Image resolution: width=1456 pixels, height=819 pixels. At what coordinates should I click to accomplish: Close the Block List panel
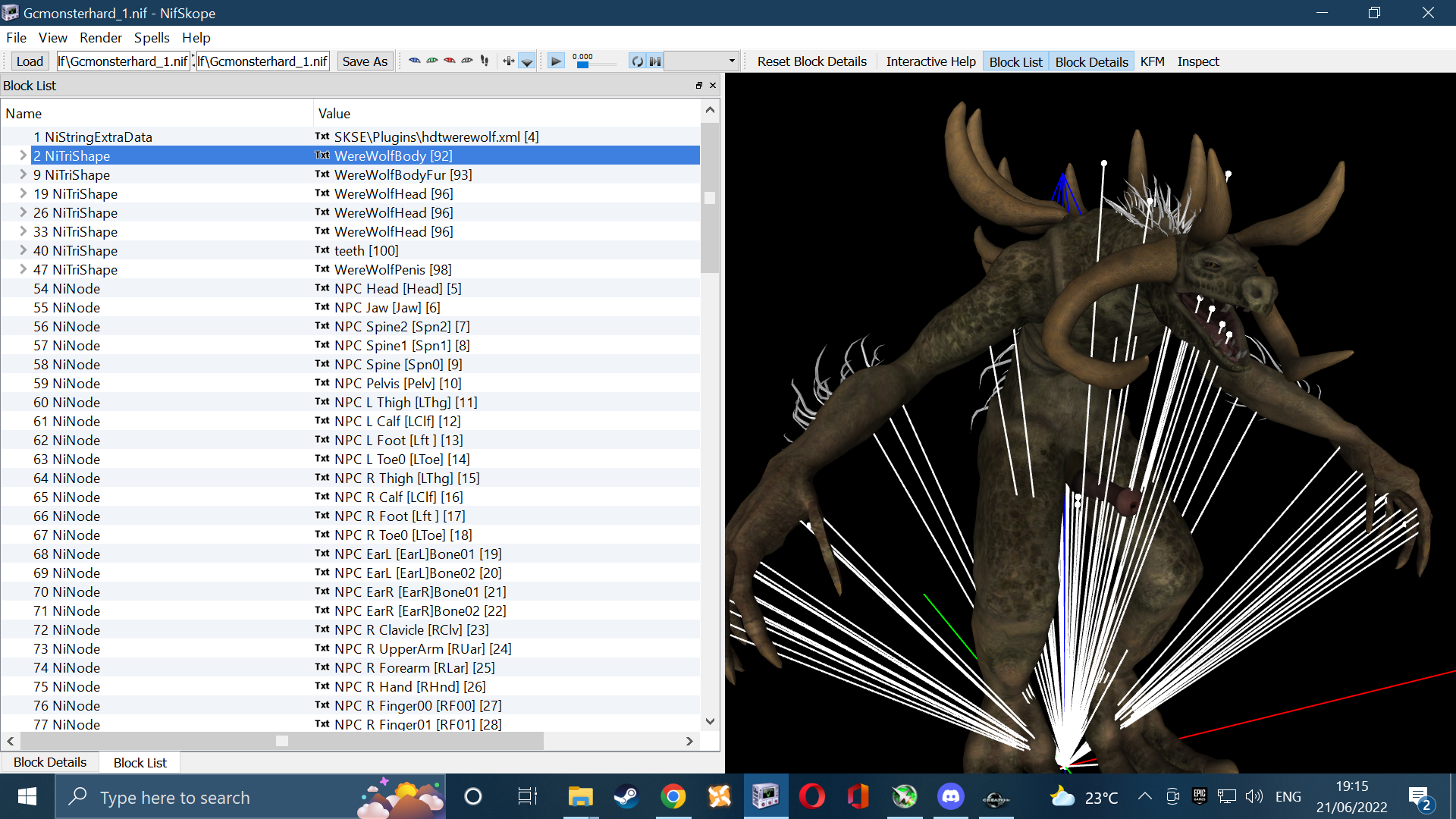pos(713,86)
